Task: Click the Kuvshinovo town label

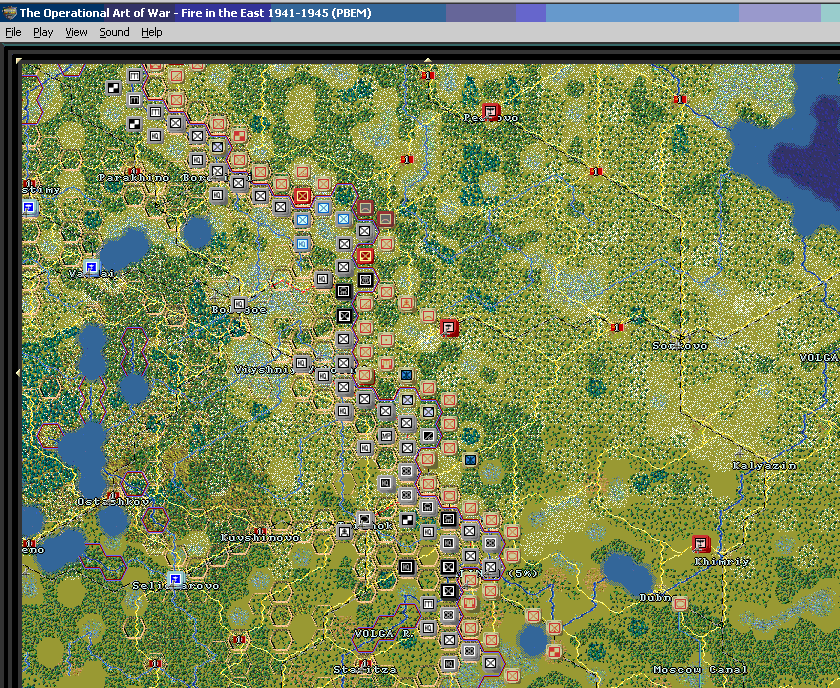Action: tap(260, 537)
